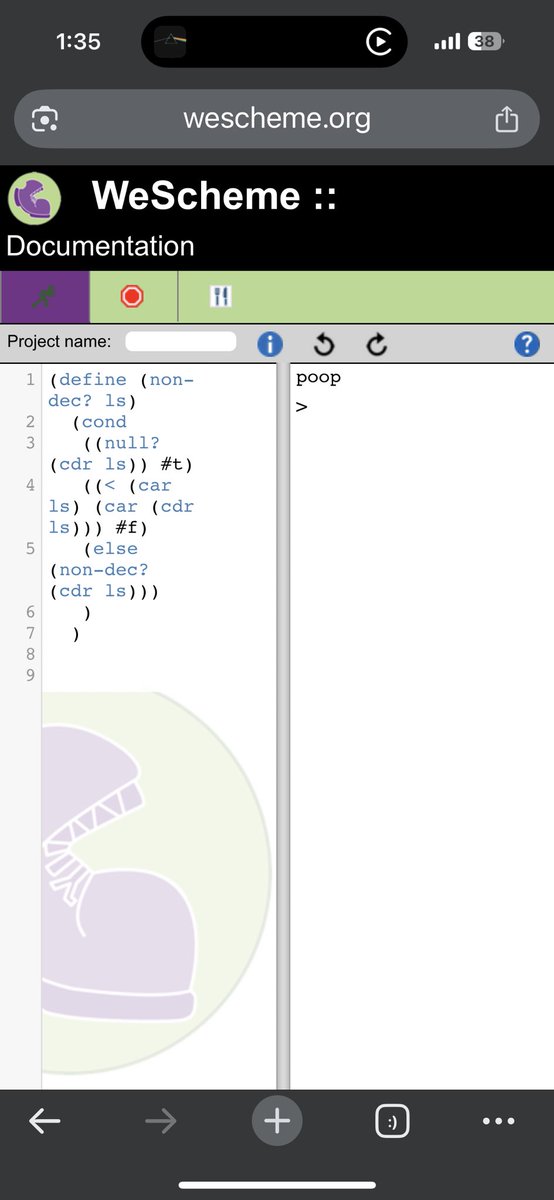Click line number 1 in the gutter
554x1200 pixels.
(30, 380)
